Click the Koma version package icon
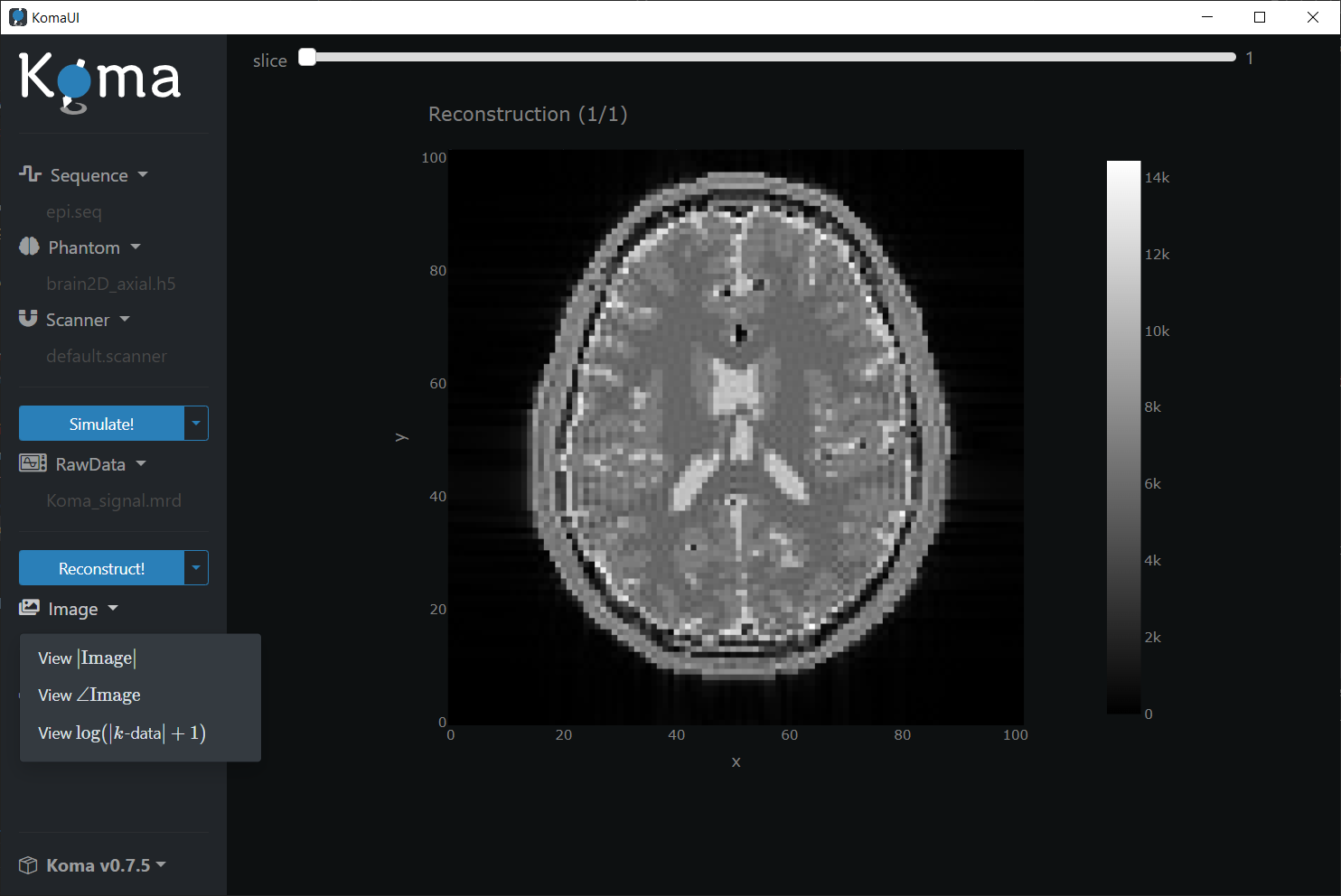This screenshot has width=1341, height=896. point(28,865)
